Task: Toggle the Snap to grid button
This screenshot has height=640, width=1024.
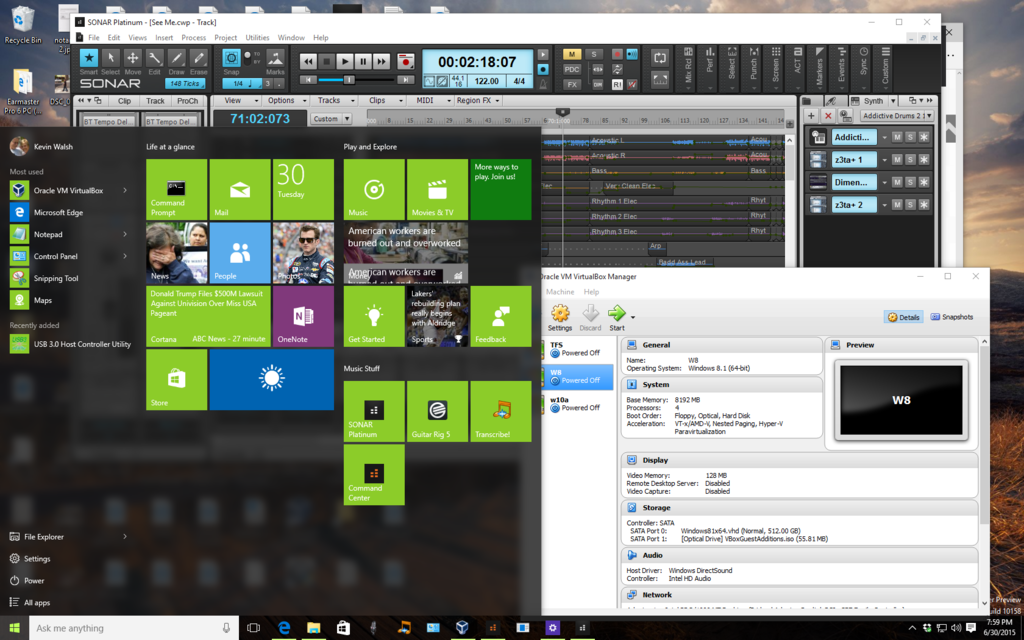Action: pyautogui.click(x=231, y=58)
